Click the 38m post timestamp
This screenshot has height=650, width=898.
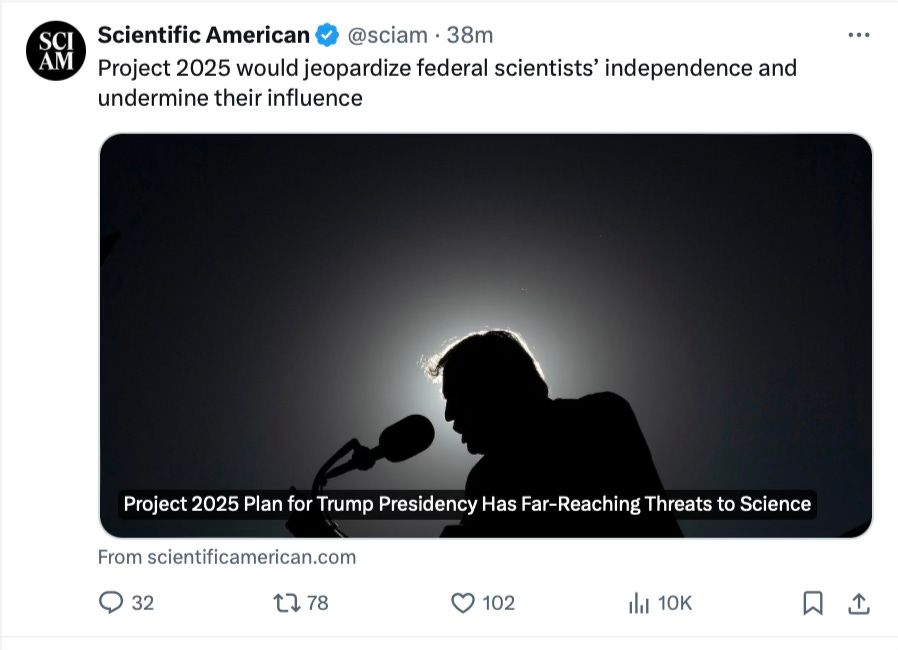point(470,35)
